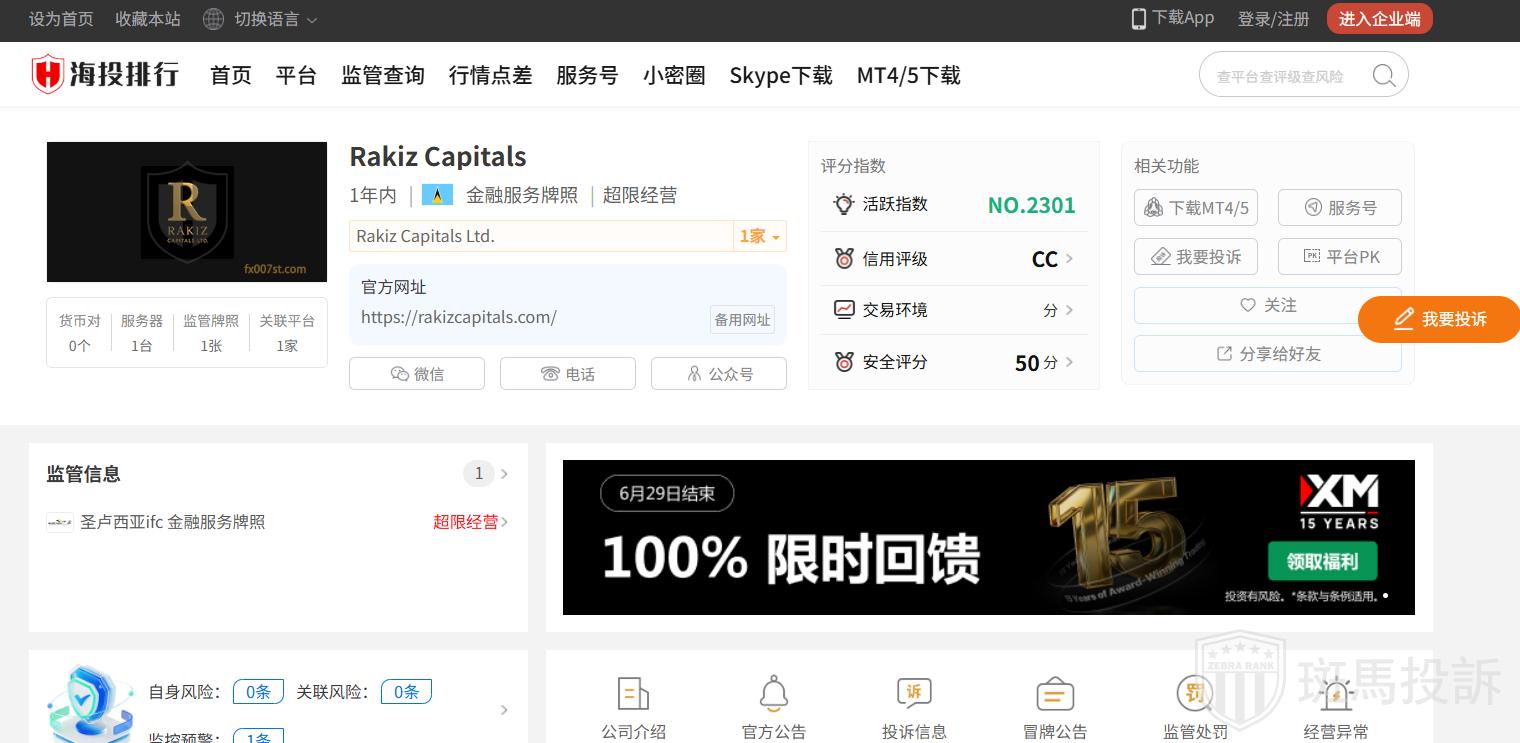Click the platform search input field
1520x743 pixels.
pos(1285,76)
